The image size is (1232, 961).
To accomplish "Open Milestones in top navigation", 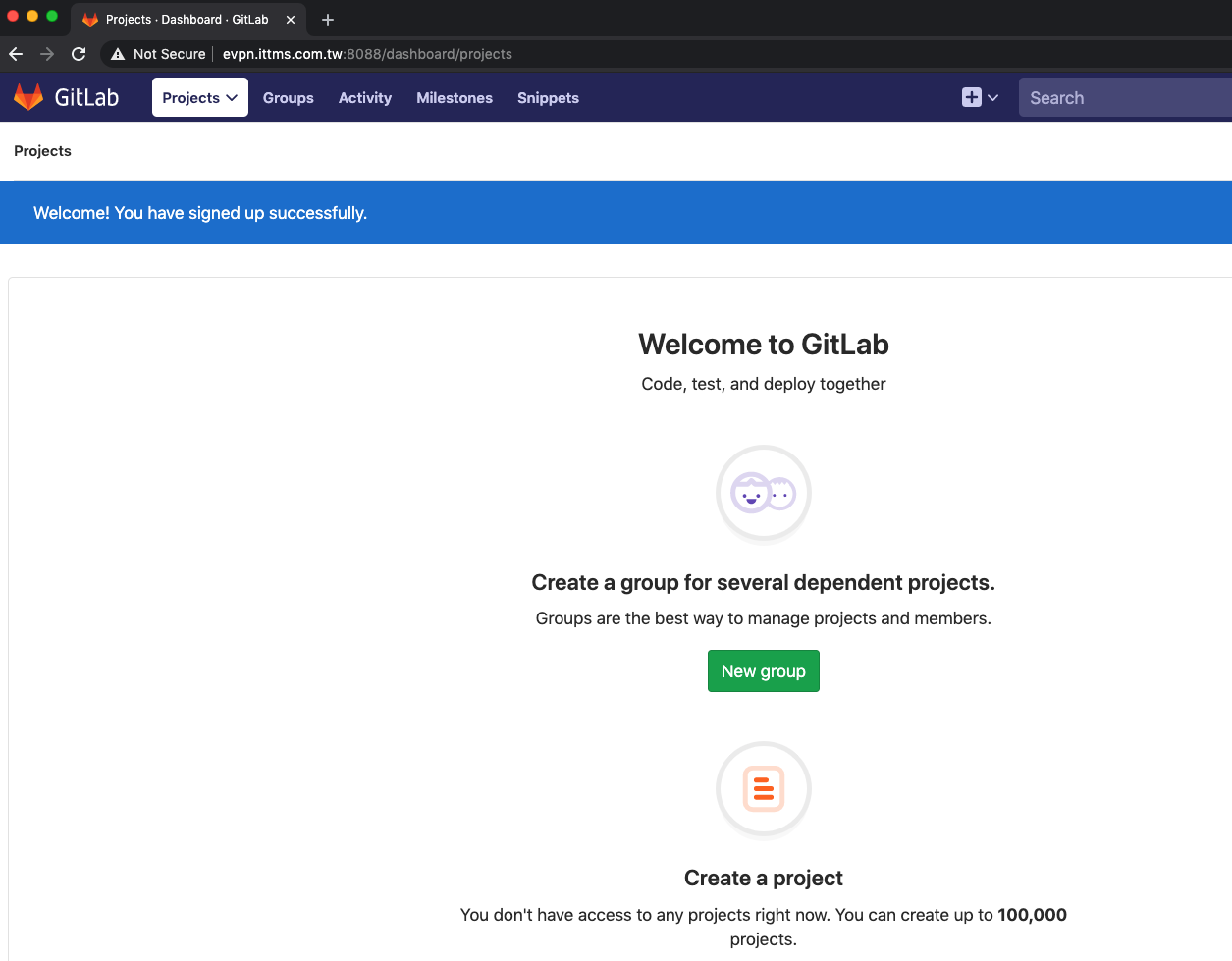I will [x=455, y=98].
